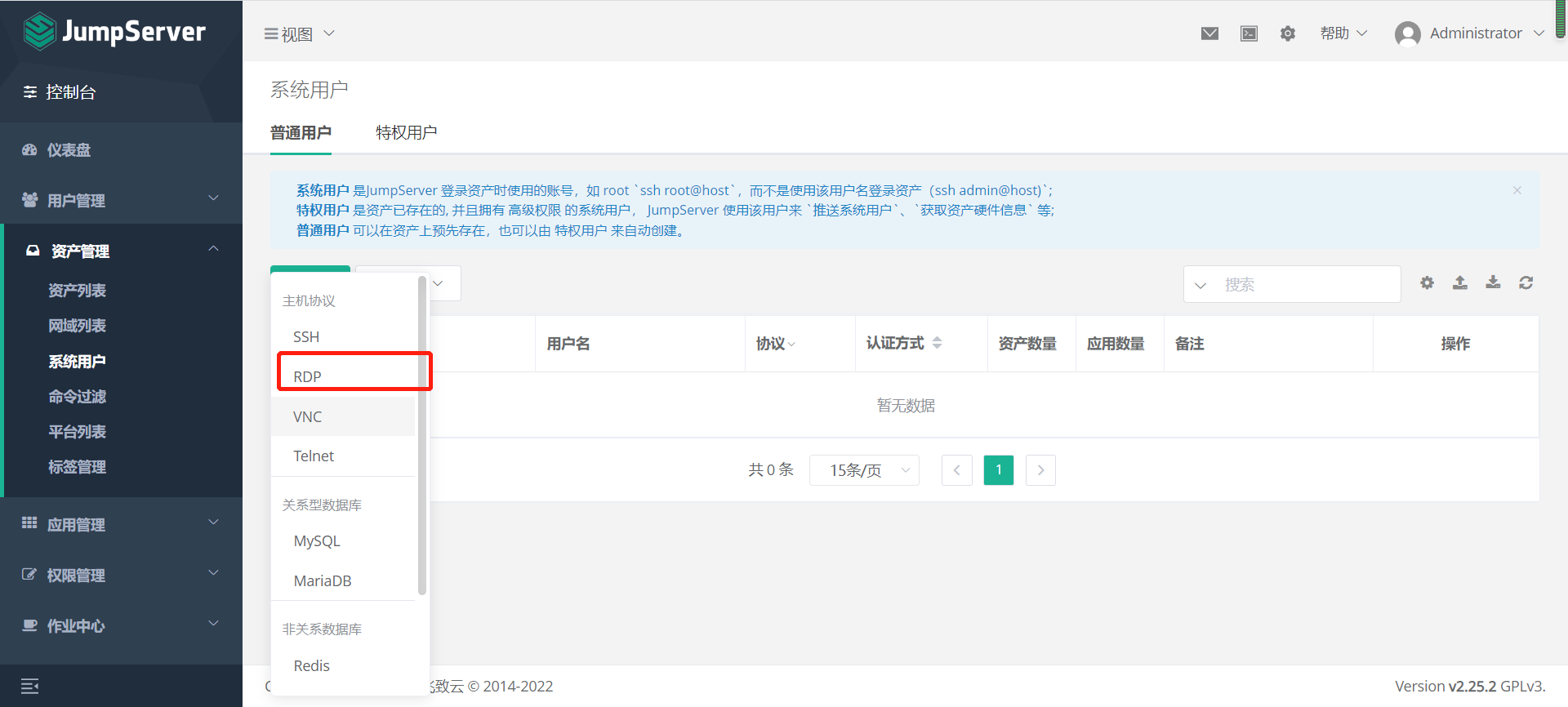
Task: Click the import upload icon
Action: pos(1460,282)
